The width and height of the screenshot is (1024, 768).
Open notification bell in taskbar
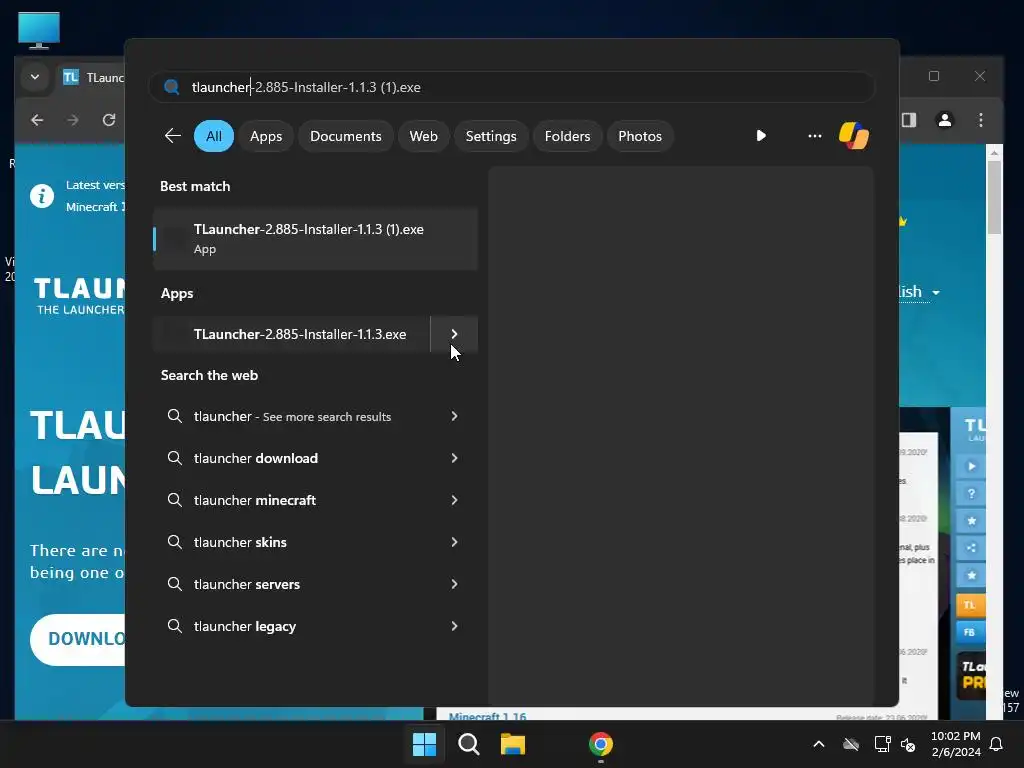click(x=996, y=744)
